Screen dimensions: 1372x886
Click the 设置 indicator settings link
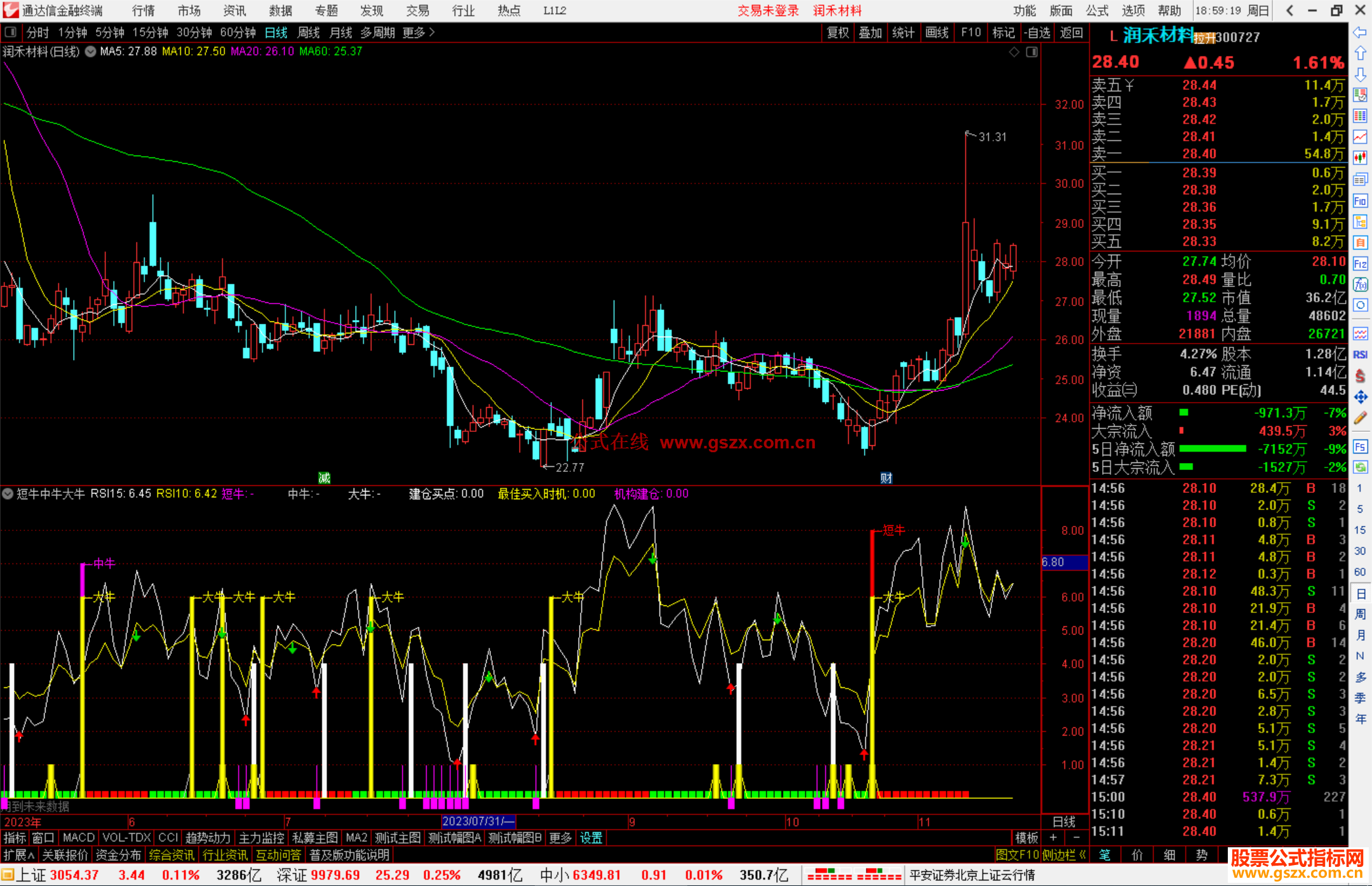click(x=591, y=838)
